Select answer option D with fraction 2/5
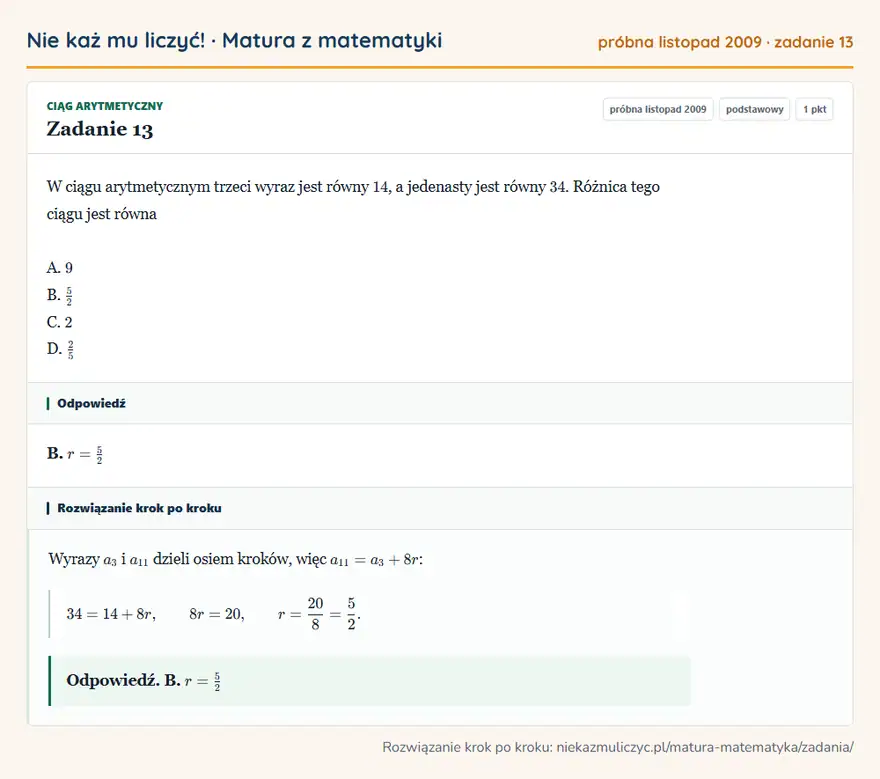Screen dimensions: 880x779 (60, 349)
